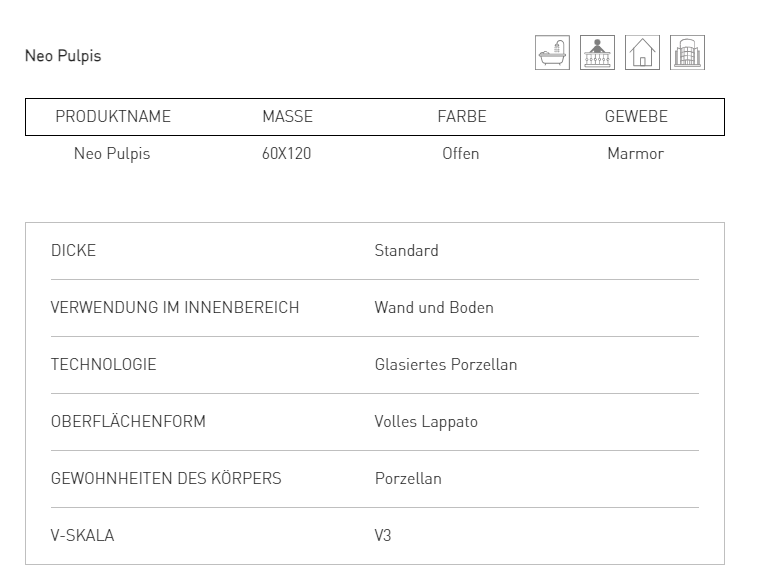
Task: Click the house residential usage icon
Action: [x=642, y=53]
